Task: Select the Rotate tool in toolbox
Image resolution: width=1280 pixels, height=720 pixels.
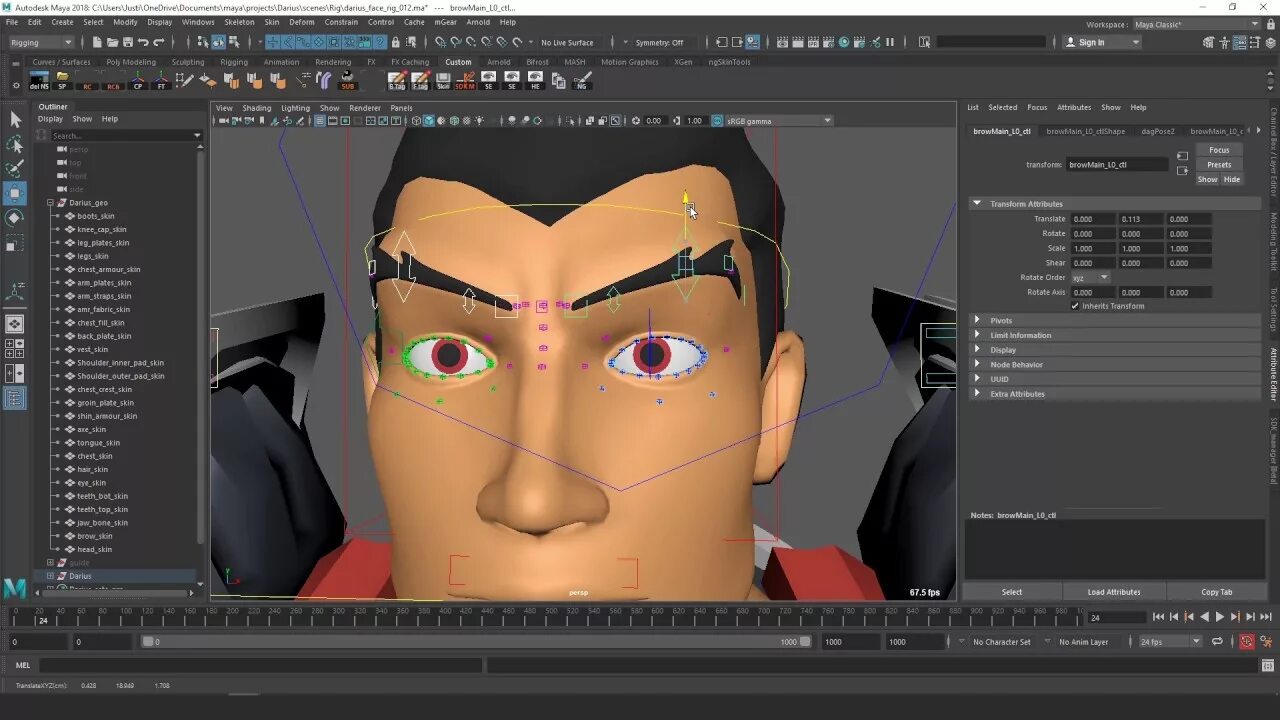Action: click(15, 217)
